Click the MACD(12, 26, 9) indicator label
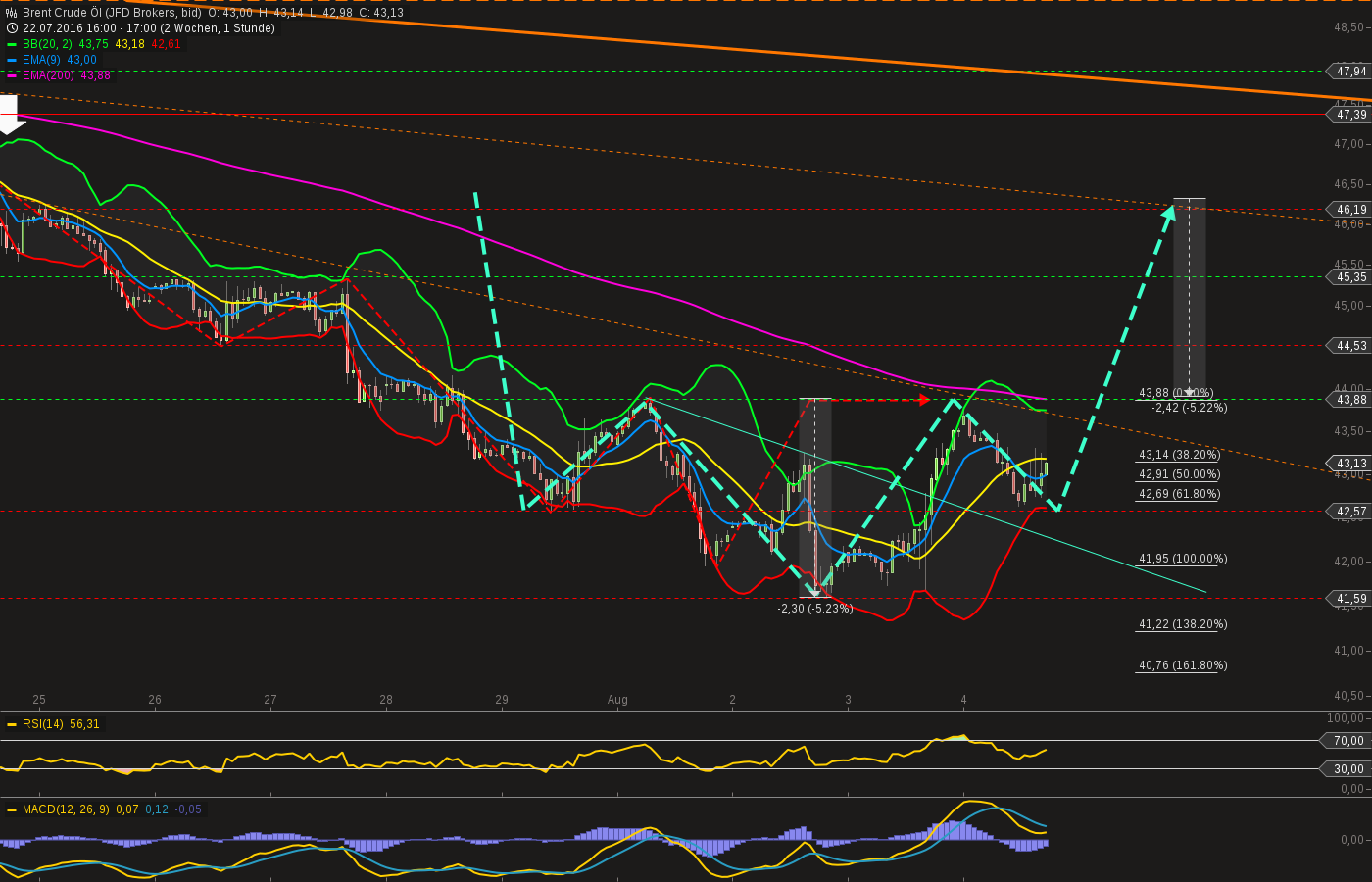 66,809
